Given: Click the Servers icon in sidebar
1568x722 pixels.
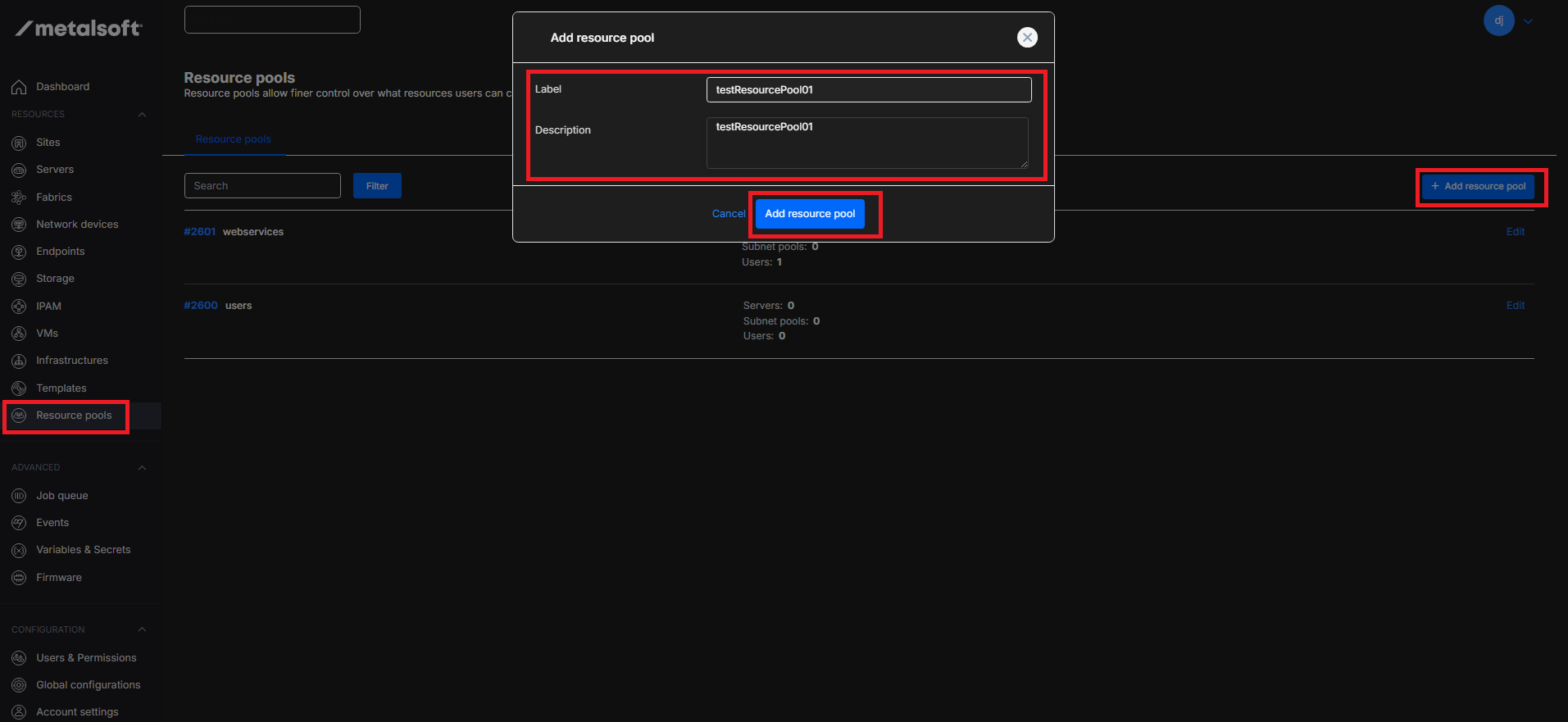Looking at the screenshot, I should pos(19,170).
